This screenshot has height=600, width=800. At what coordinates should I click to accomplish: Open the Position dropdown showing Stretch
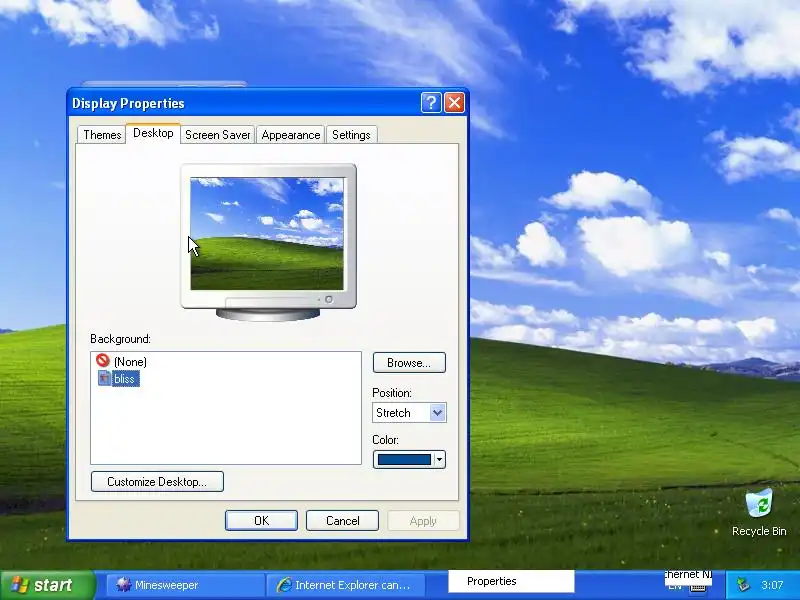409,413
